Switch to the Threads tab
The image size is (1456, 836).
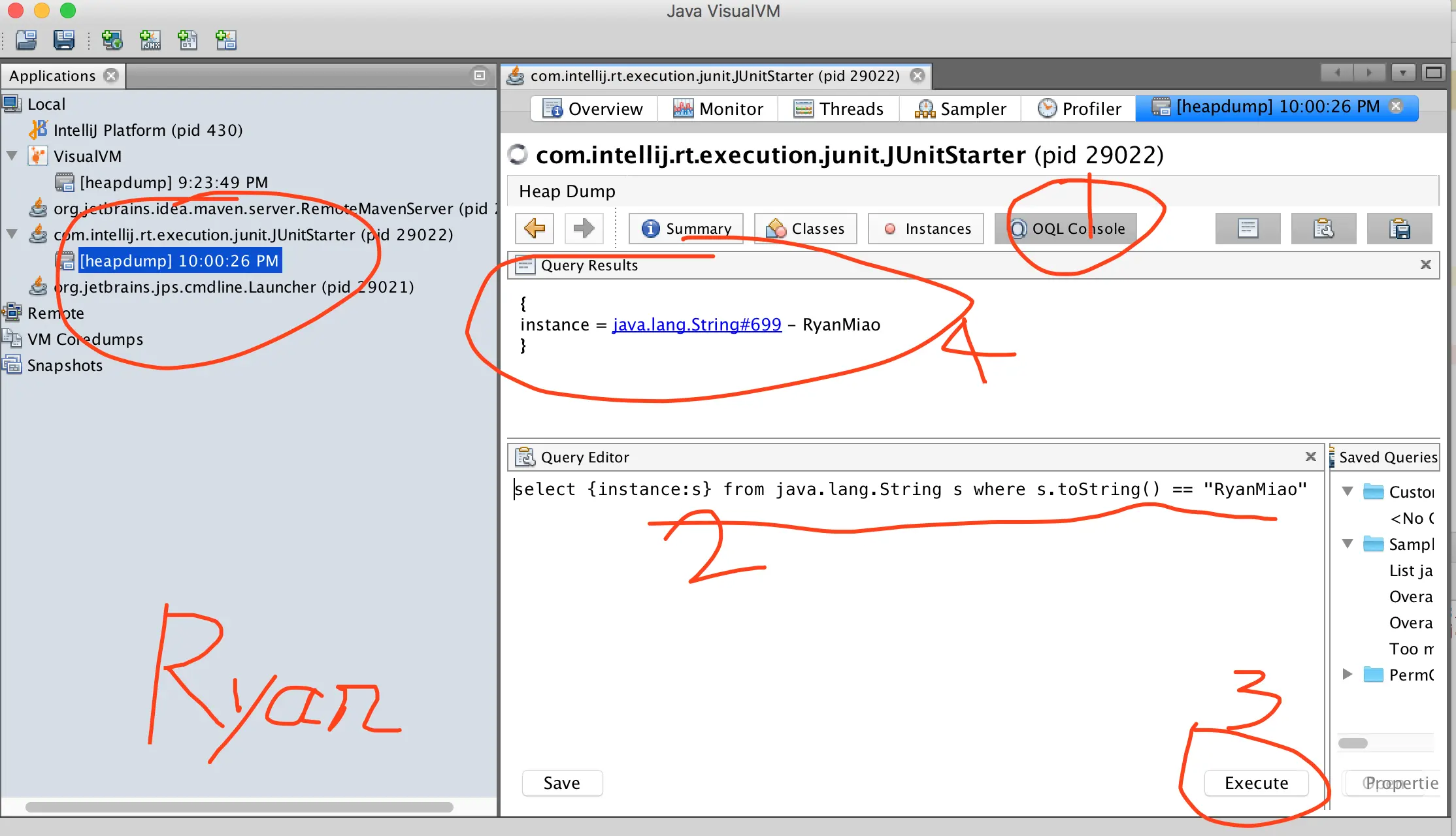(x=839, y=108)
